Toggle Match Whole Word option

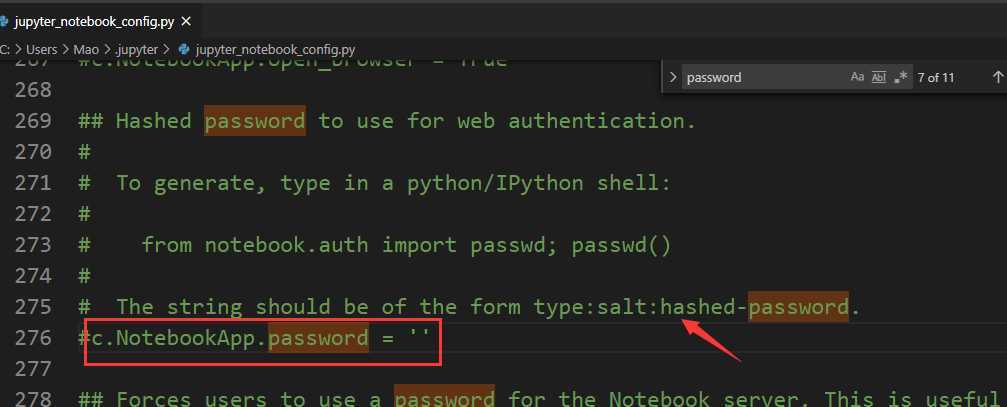pyautogui.click(x=879, y=77)
